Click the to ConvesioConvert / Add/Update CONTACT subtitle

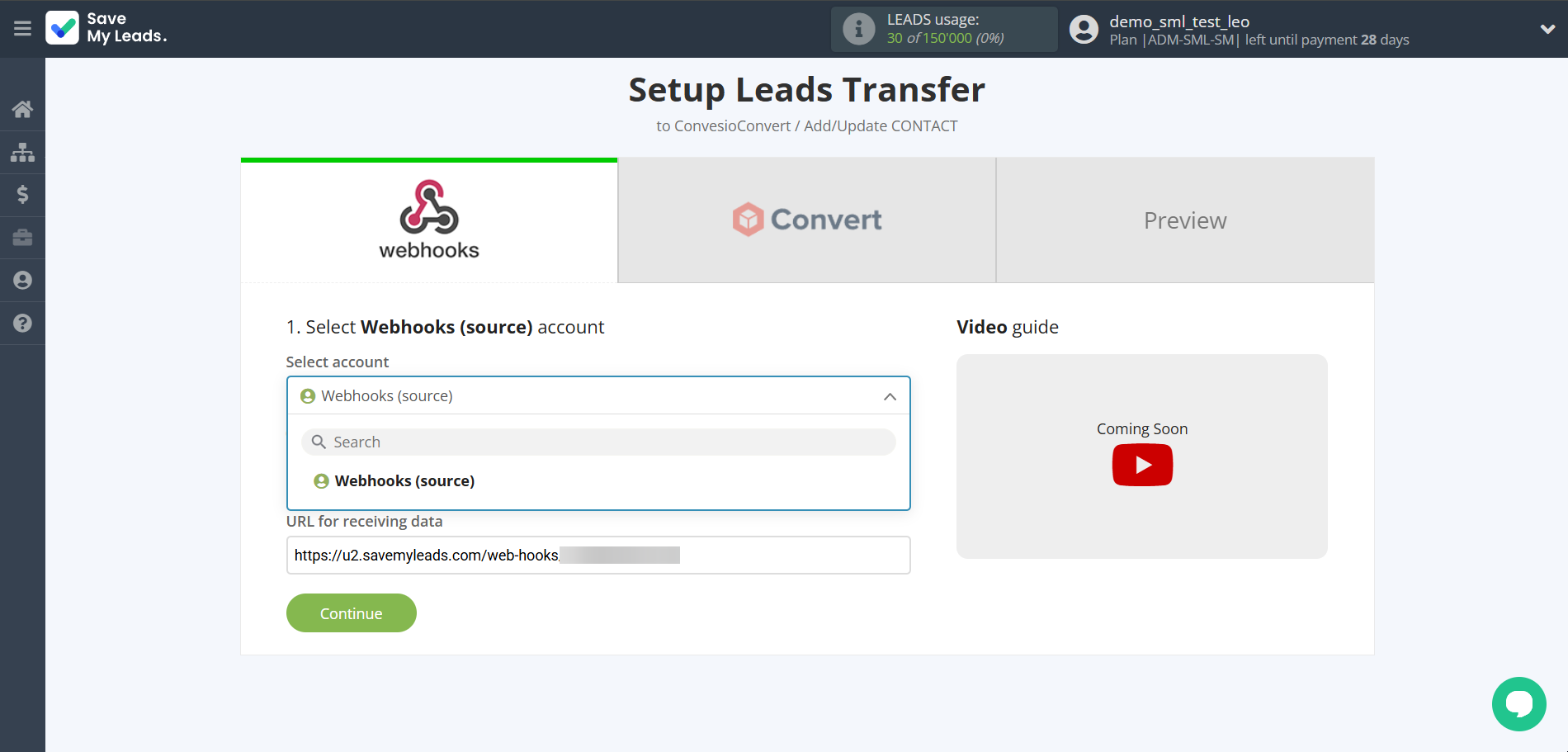pos(807,126)
